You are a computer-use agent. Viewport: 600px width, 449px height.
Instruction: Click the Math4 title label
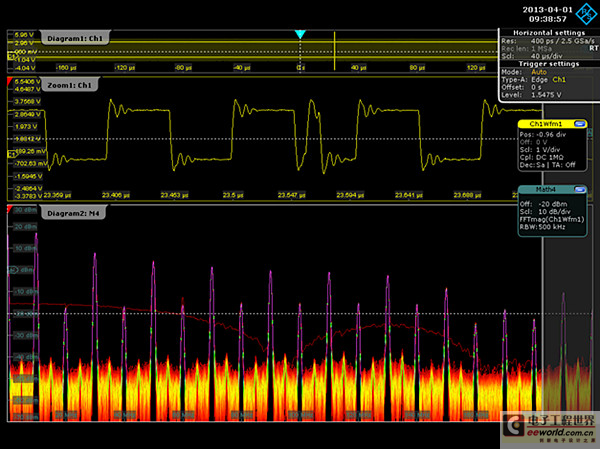pyautogui.click(x=546, y=189)
